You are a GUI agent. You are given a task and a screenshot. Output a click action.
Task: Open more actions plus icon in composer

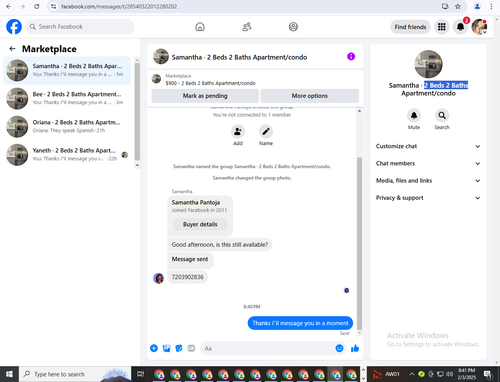(154, 348)
